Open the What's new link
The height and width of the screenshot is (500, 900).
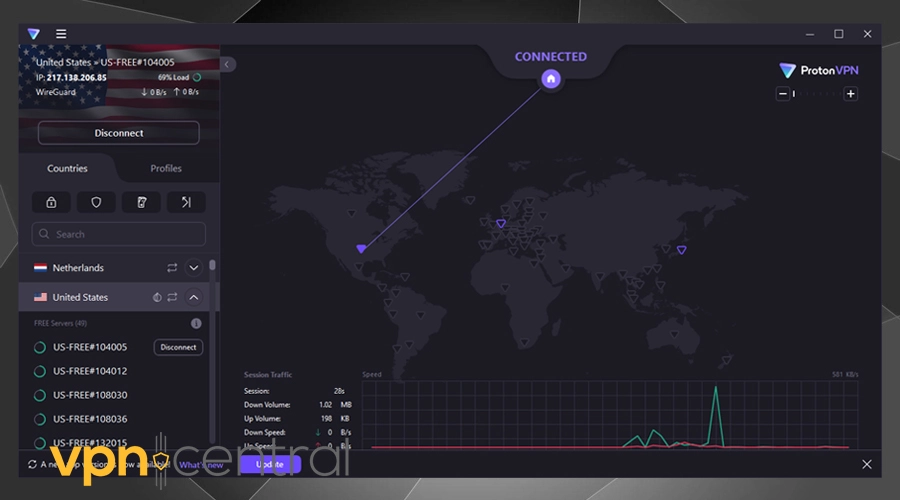[x=201, y=465]
